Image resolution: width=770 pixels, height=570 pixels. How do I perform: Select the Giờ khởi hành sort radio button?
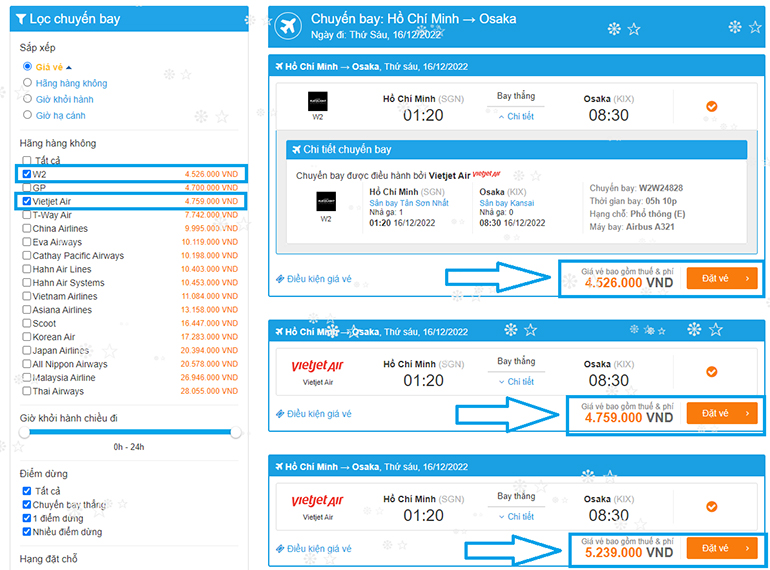(28, 99)
